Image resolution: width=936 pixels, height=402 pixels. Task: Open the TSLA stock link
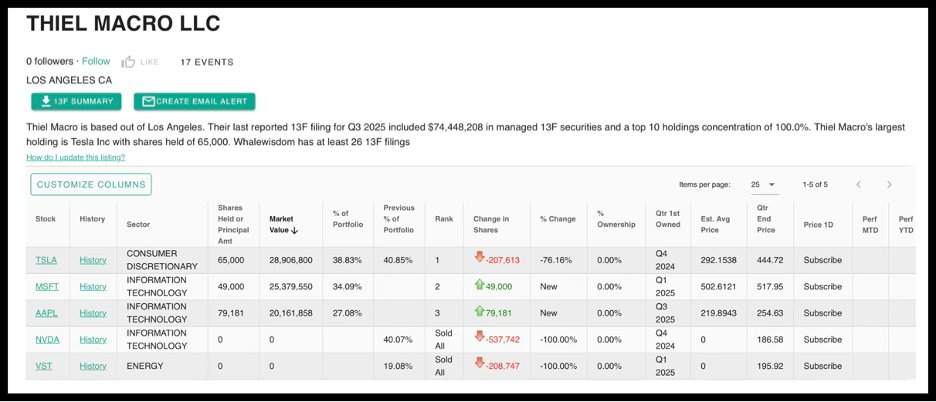46,260
